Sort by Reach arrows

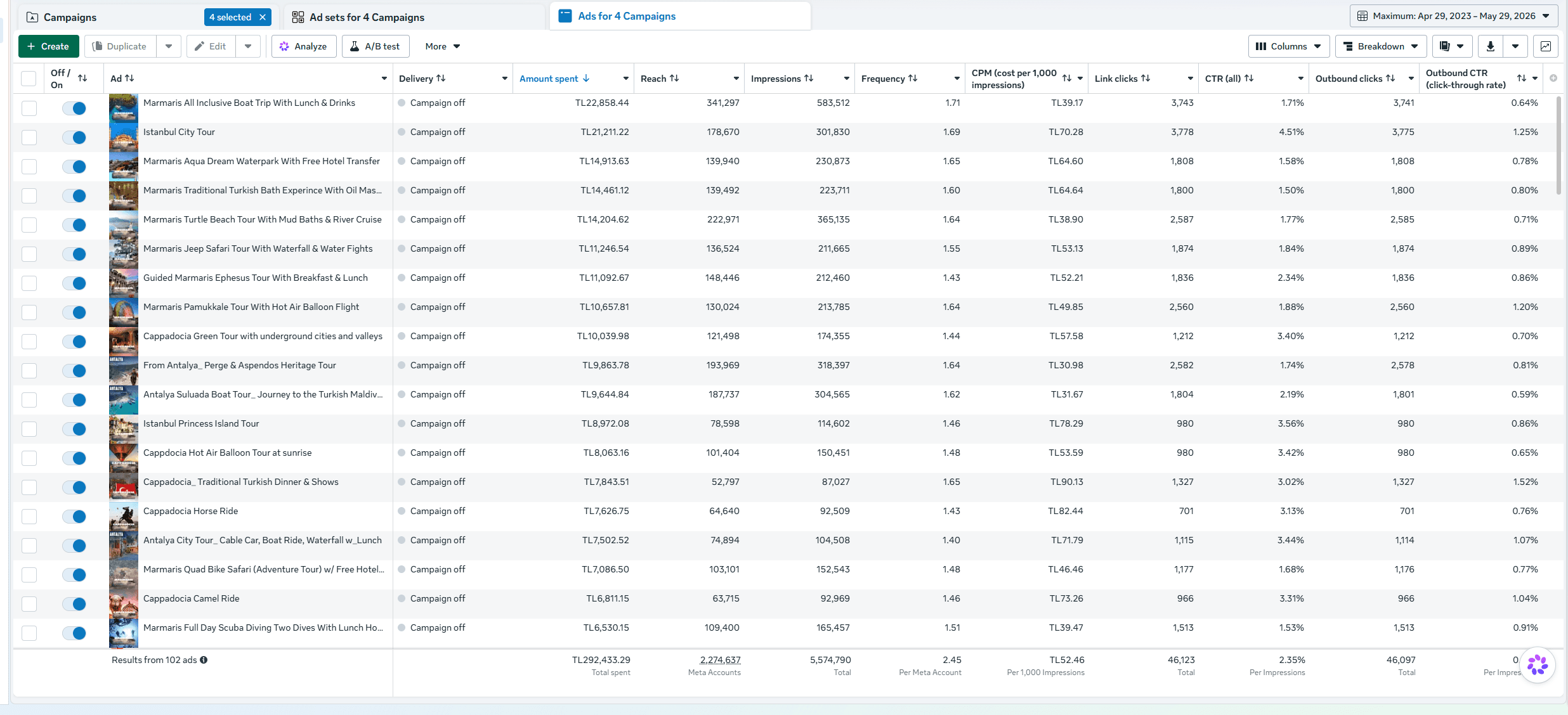(674, 78)
